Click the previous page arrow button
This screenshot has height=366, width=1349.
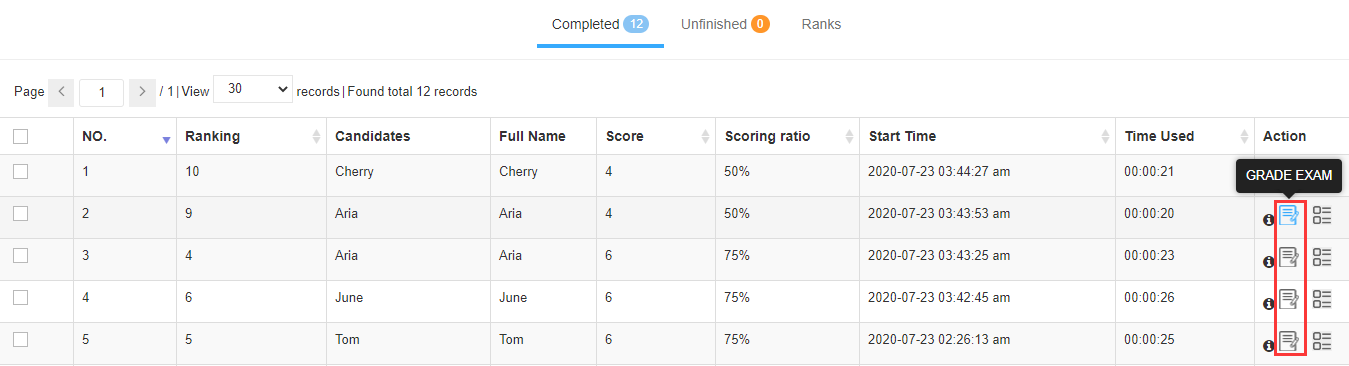click(61, 91)
